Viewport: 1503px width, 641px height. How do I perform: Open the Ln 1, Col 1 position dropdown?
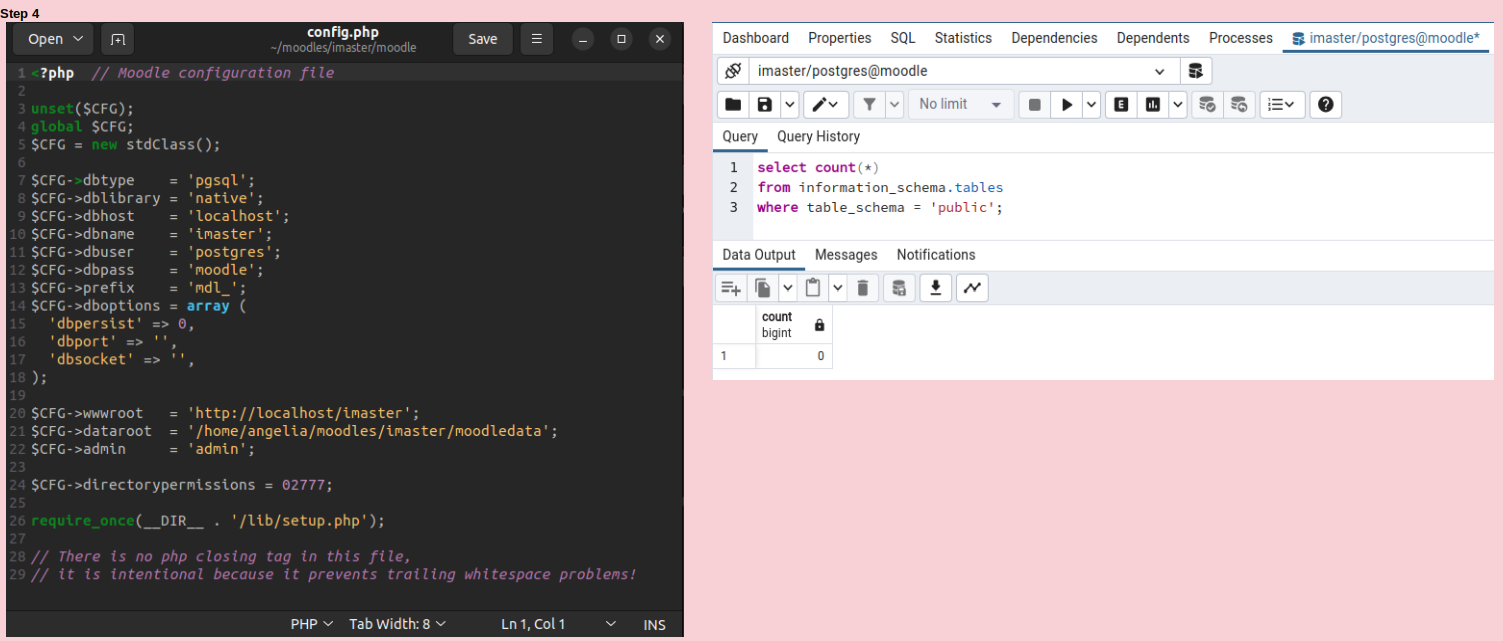(x=558, y=624)
